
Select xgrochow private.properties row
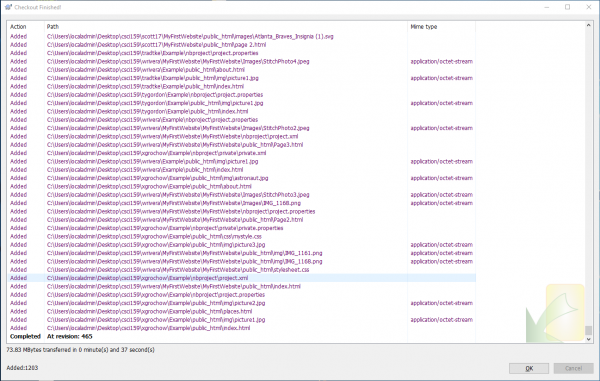coord(242,228)
